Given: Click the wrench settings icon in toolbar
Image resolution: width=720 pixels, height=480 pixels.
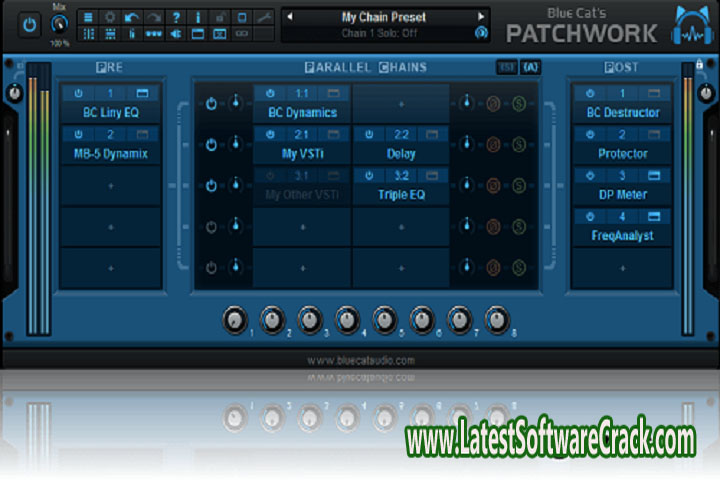Looking at the screenshot, I should click(x=264, y=17).
